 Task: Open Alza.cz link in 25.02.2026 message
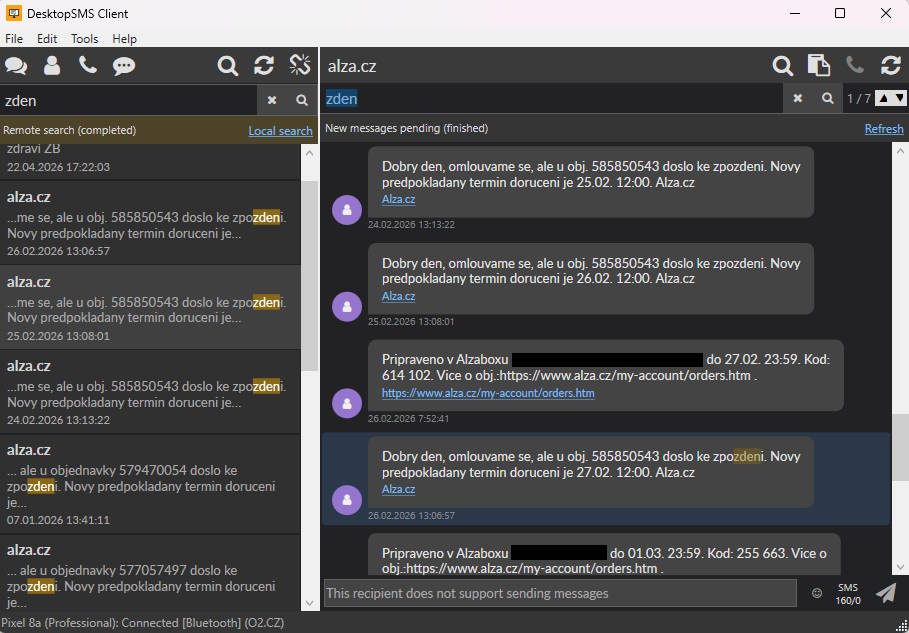(398, 296)
